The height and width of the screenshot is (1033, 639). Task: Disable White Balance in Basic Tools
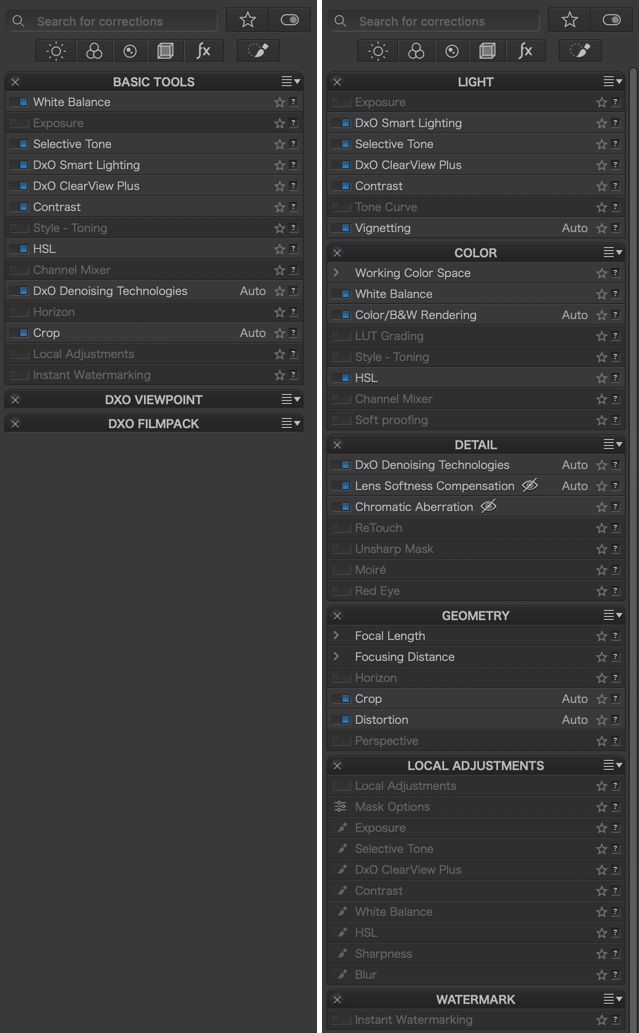(x=20, y=102)
